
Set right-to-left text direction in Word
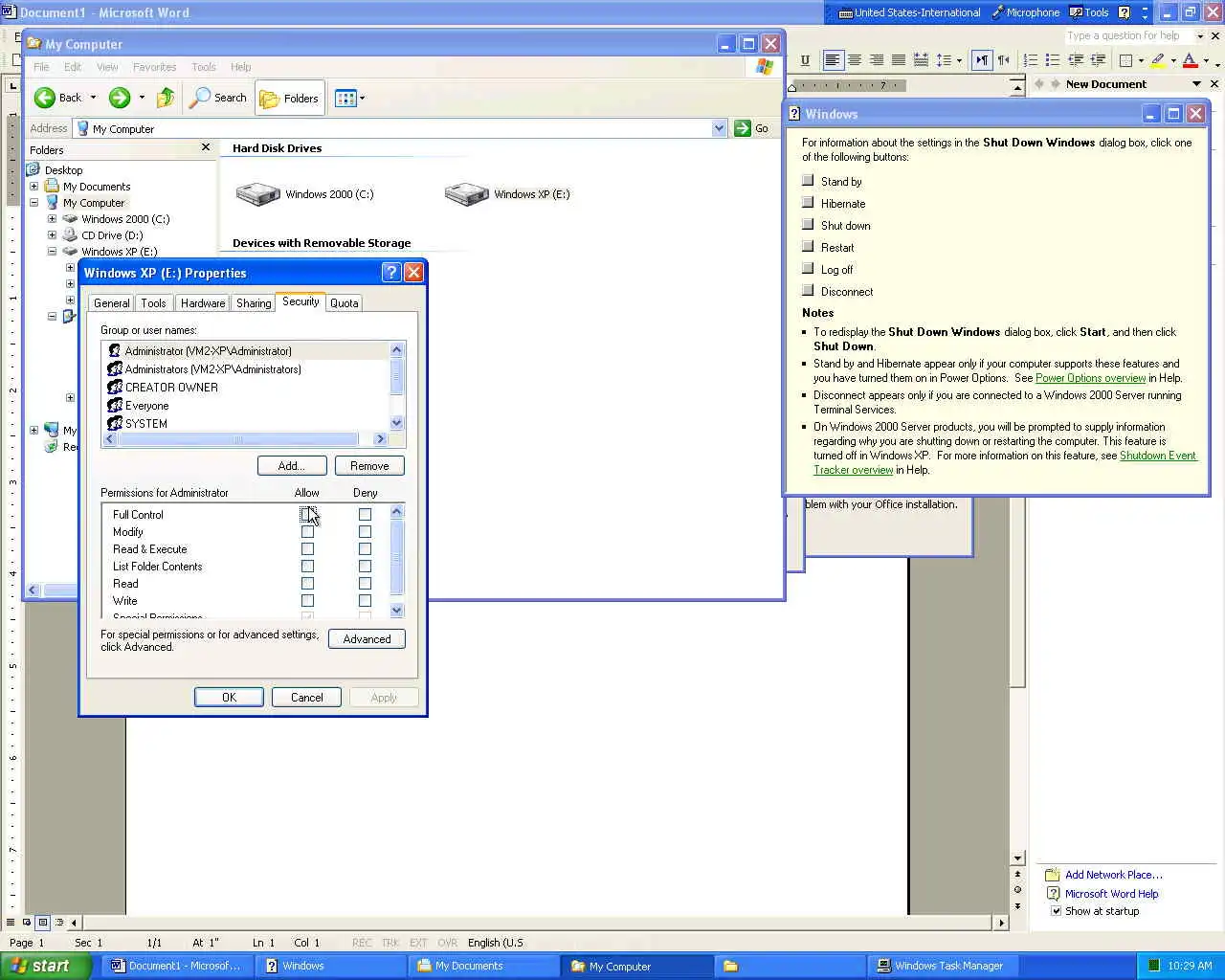pos(1004,60)
